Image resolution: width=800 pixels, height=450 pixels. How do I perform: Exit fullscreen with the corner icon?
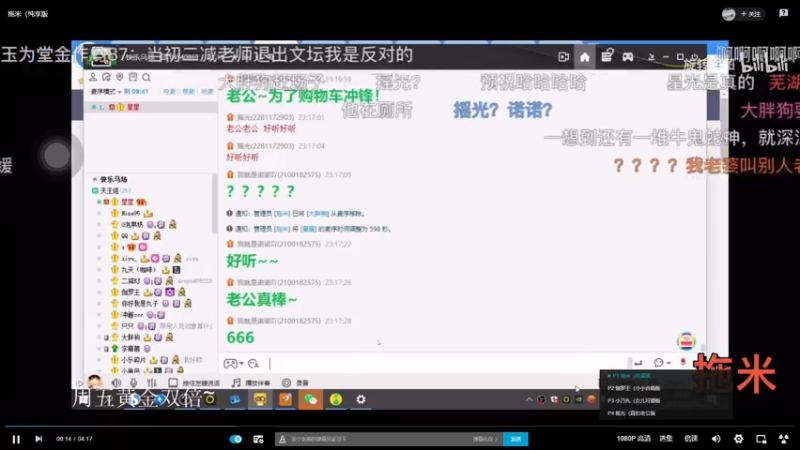click(784, 439)
